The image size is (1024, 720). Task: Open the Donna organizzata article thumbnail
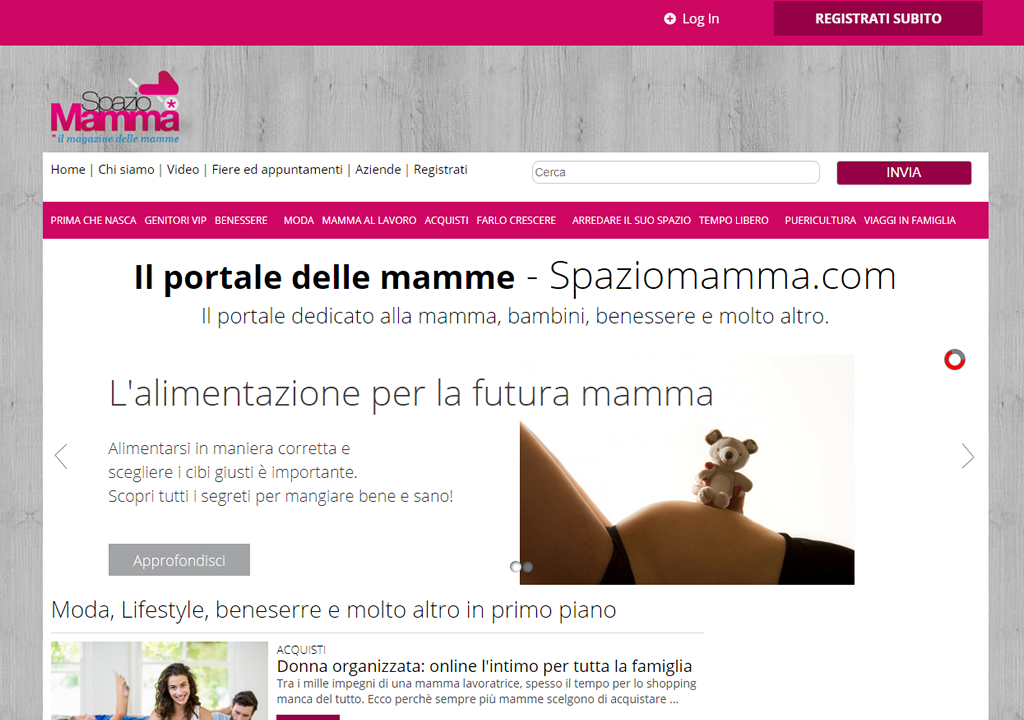coord(159,680)
